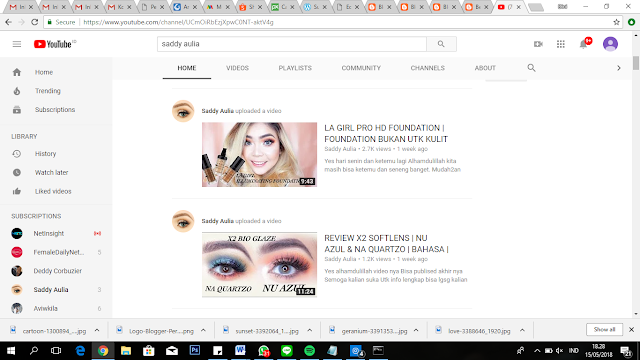Show hidden system tray icons
Image resolution: width=640 pixels, height=360 pixels.
pos(537,351)
